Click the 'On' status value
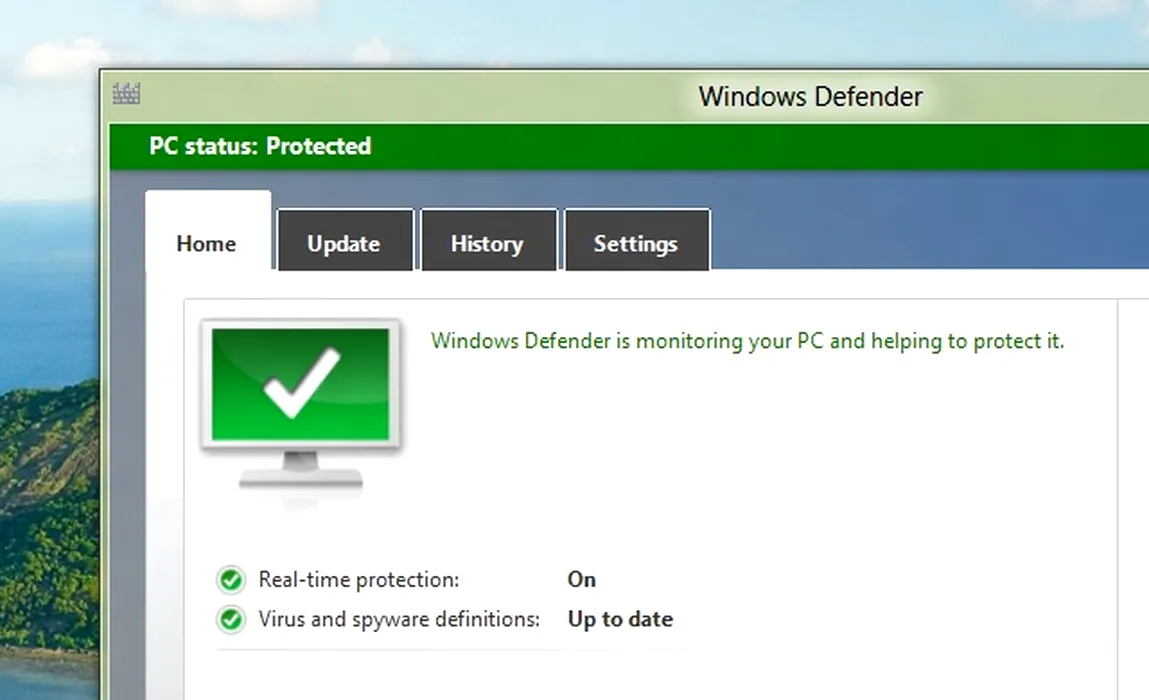The width and height of the screenshot is (1149, 700). click(x=581, y=580)
